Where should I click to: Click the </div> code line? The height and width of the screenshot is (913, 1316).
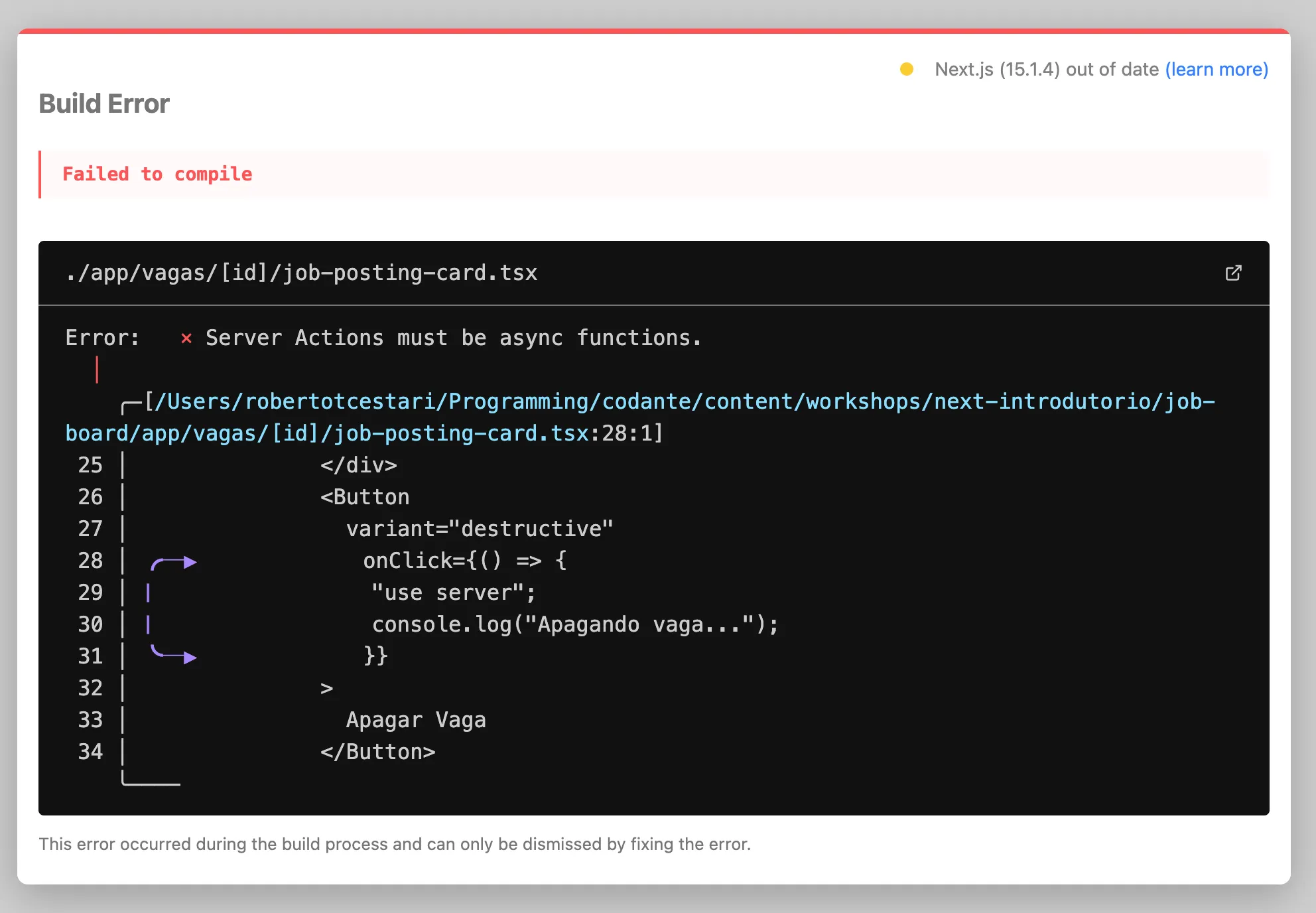coord(358,465)
